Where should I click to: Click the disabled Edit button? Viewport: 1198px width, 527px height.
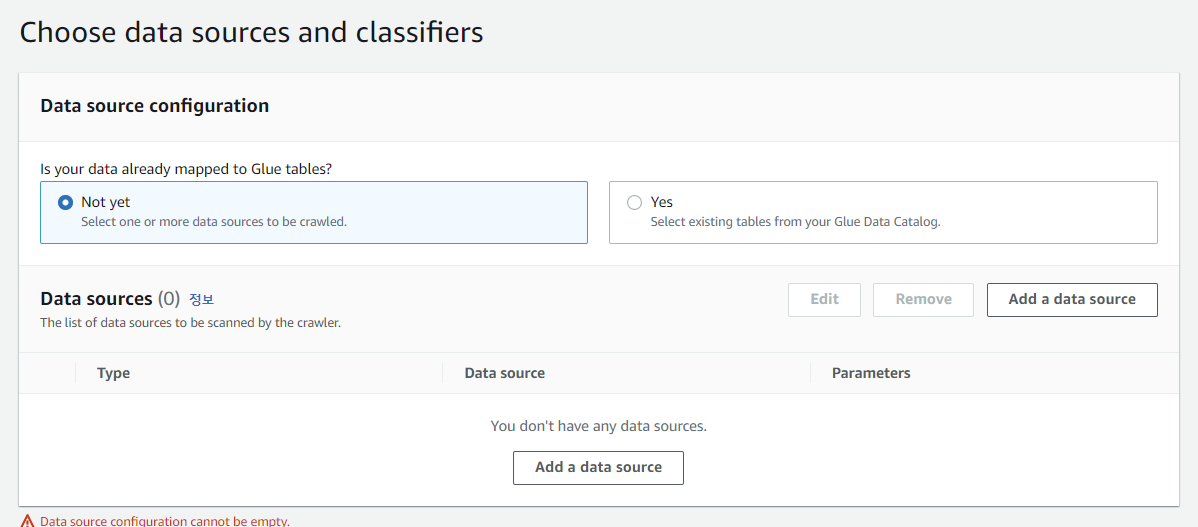824,299
